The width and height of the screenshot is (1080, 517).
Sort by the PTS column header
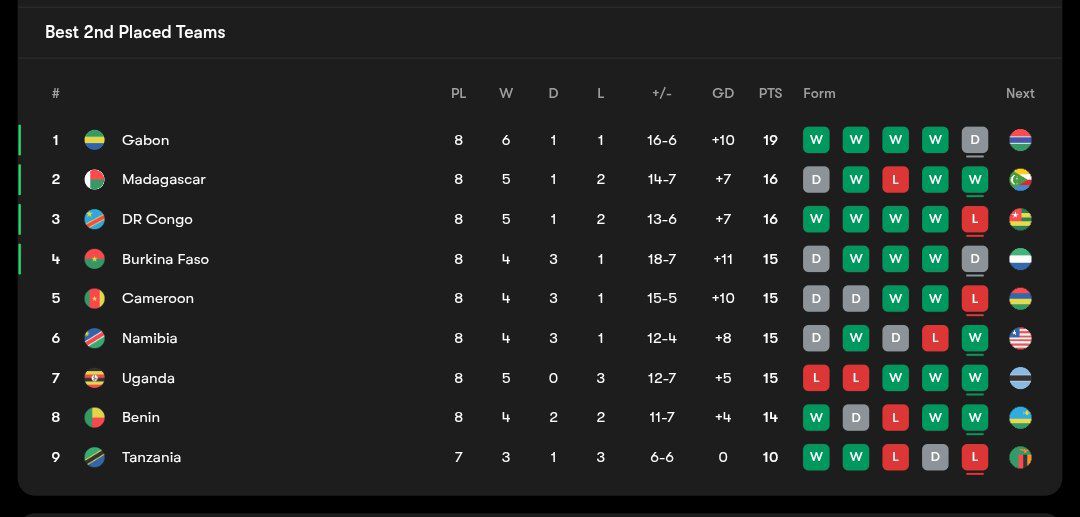pyautogui.click(x=770, y=93)
